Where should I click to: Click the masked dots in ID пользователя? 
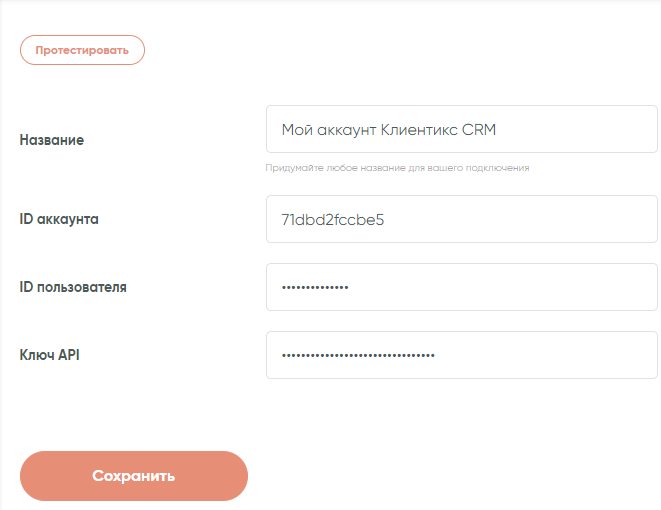coord(315,288)
